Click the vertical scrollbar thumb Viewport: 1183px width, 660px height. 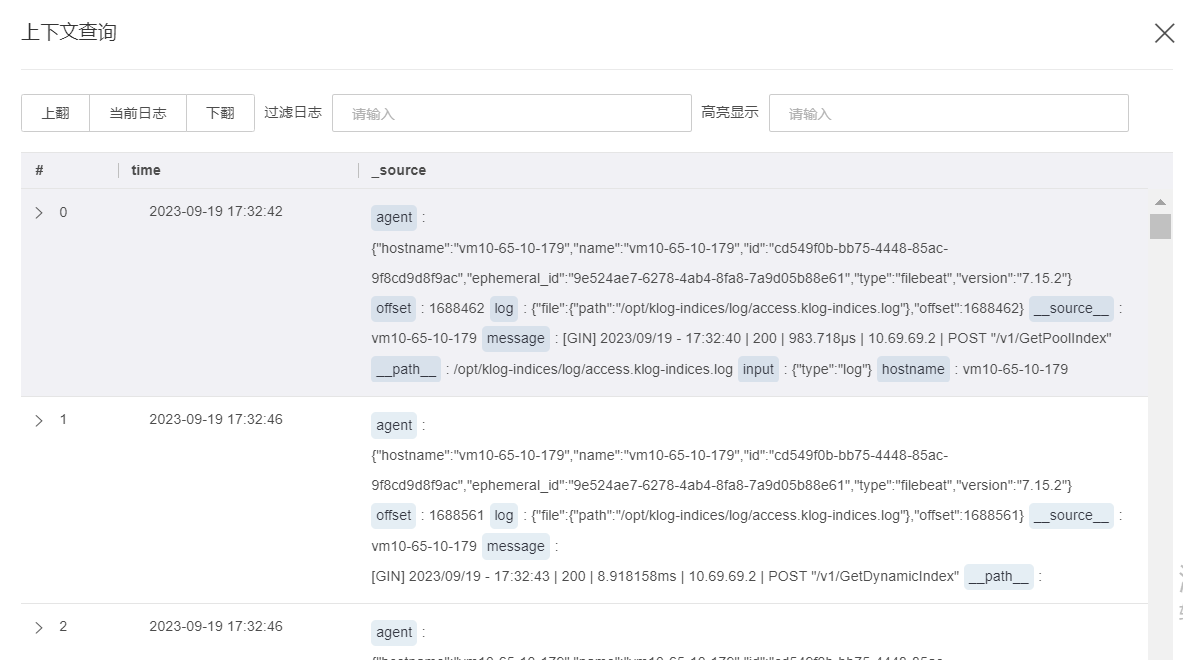click(x=1160, y=226)
